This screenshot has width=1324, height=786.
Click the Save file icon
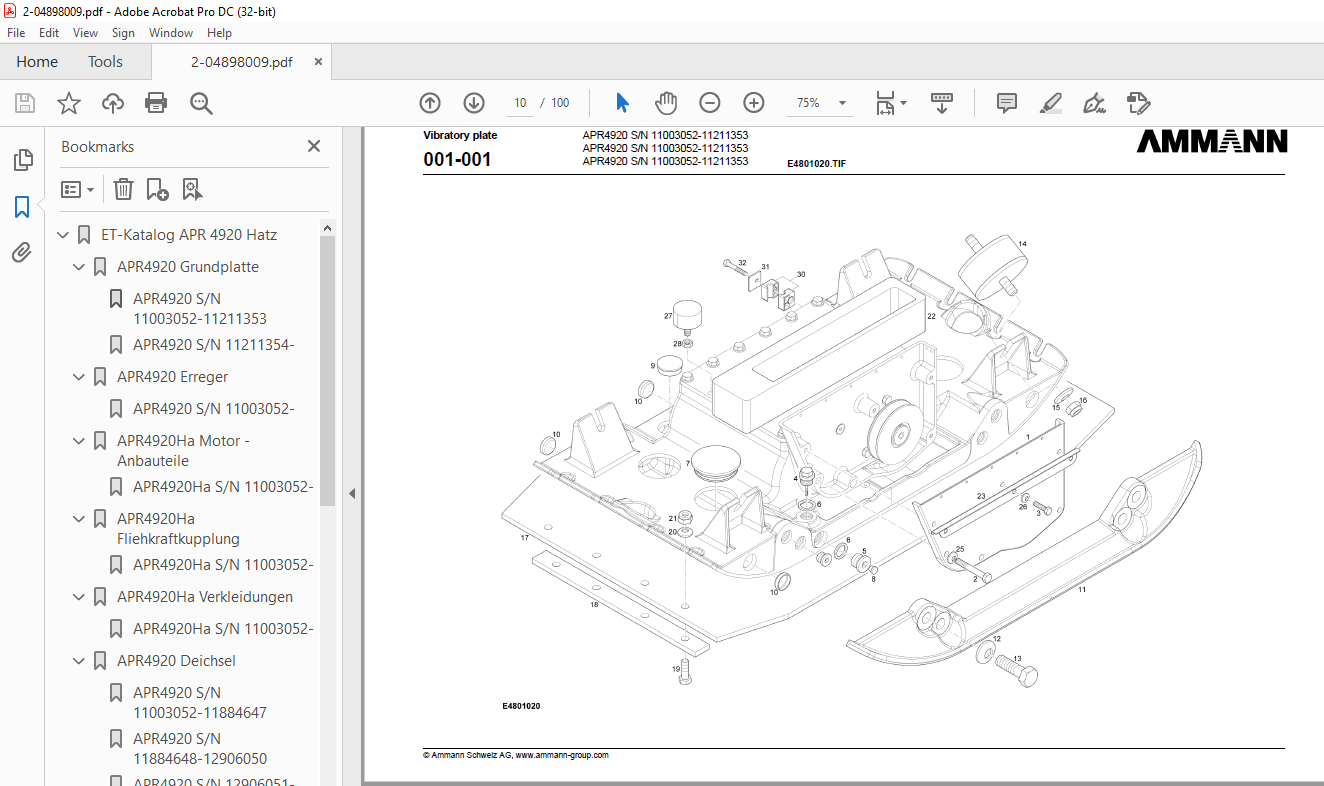[x=25, y=103]
